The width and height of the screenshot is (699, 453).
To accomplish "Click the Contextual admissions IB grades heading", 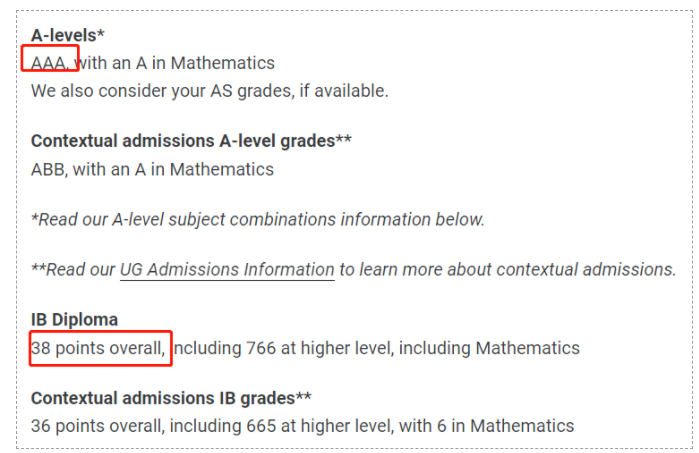I will pyautogui.click(x=171, y=398).
